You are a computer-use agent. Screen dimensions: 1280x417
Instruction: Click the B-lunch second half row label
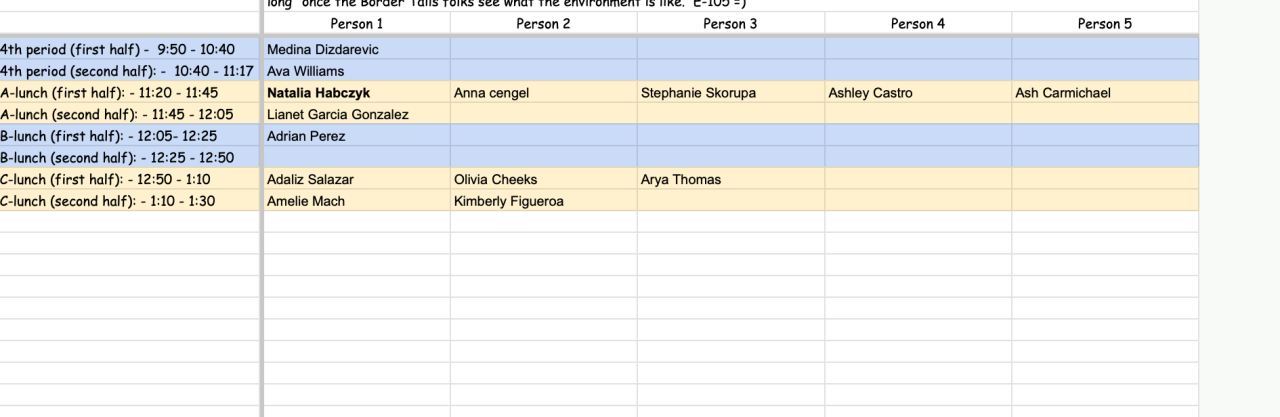pos(117,158)
